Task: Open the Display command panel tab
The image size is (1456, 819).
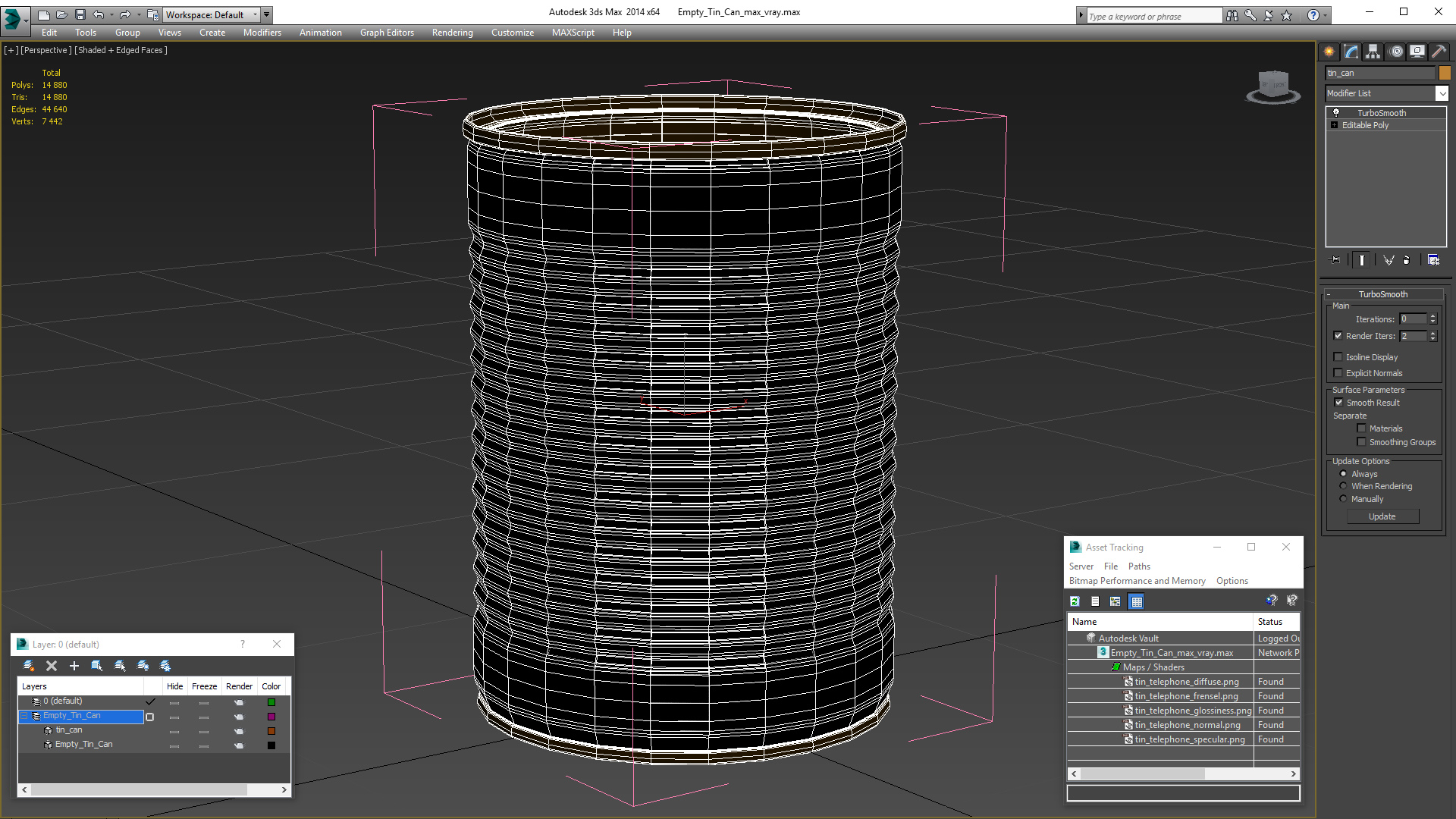Action: coord(1417,52)
